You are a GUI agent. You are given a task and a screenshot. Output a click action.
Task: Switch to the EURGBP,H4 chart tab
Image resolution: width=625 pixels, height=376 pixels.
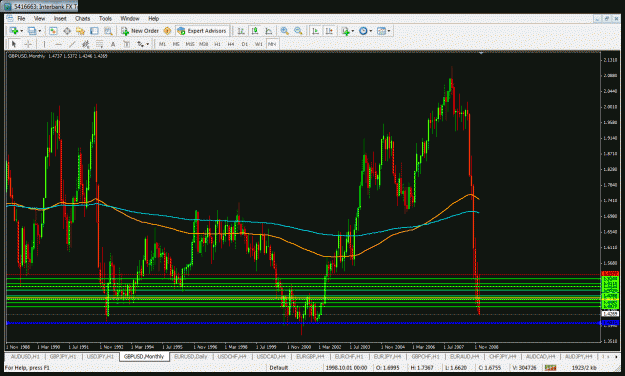coord(310,356)
